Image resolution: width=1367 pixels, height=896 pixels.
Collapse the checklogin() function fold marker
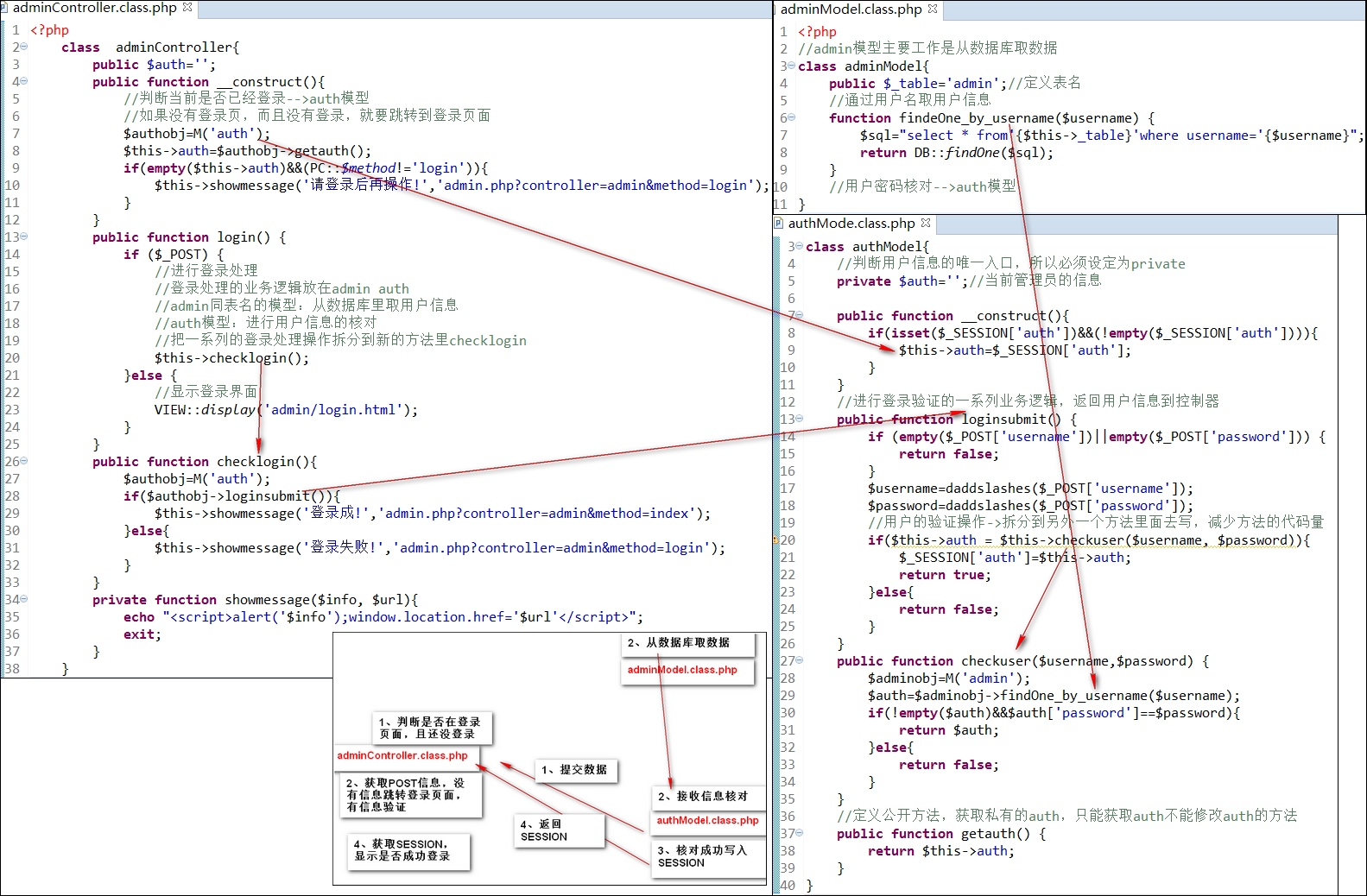click(x=24, y=461)
